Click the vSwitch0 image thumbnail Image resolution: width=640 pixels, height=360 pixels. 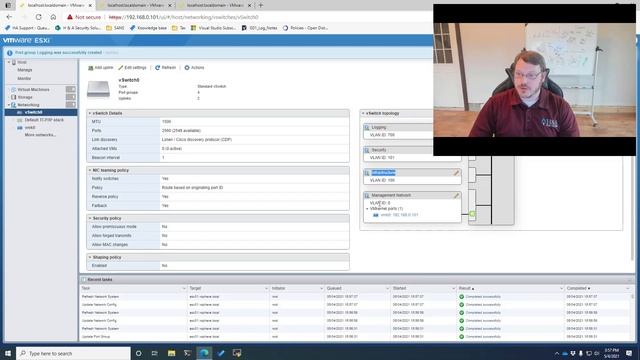98,89
